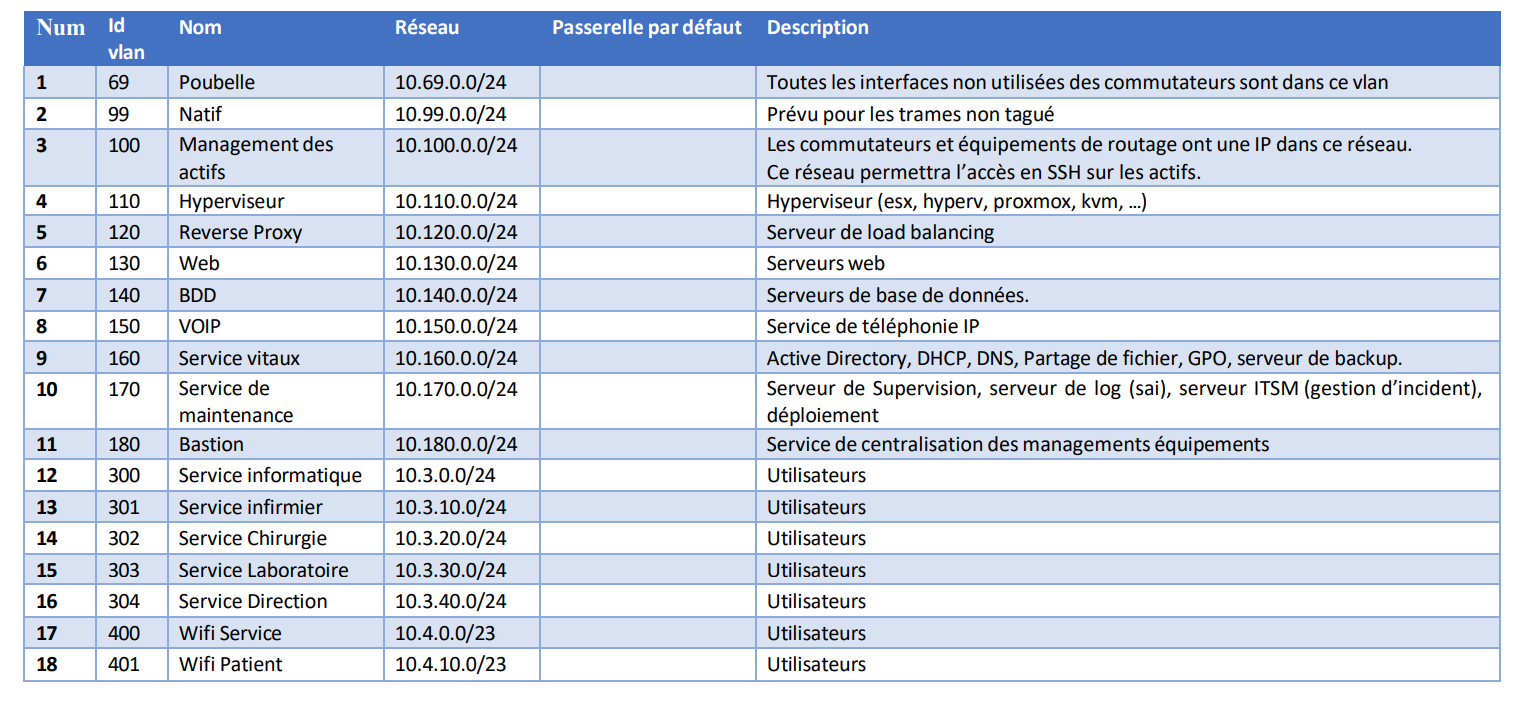Select the "Wifi Patient" name cell
This screenshot has height=703, width=1522.
[x=230, y=665]
